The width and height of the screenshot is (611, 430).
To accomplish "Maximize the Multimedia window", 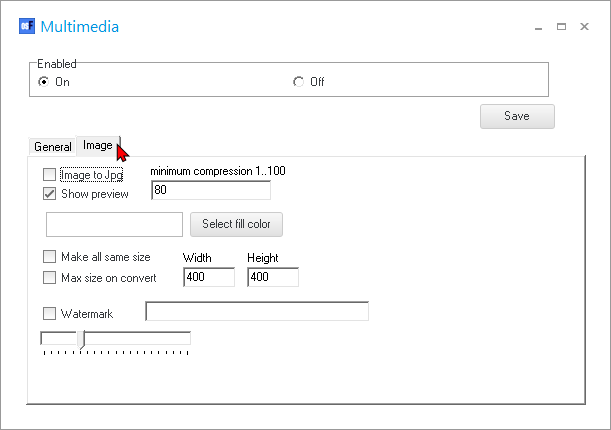I will pyautogui.click(x=562, y=27).
